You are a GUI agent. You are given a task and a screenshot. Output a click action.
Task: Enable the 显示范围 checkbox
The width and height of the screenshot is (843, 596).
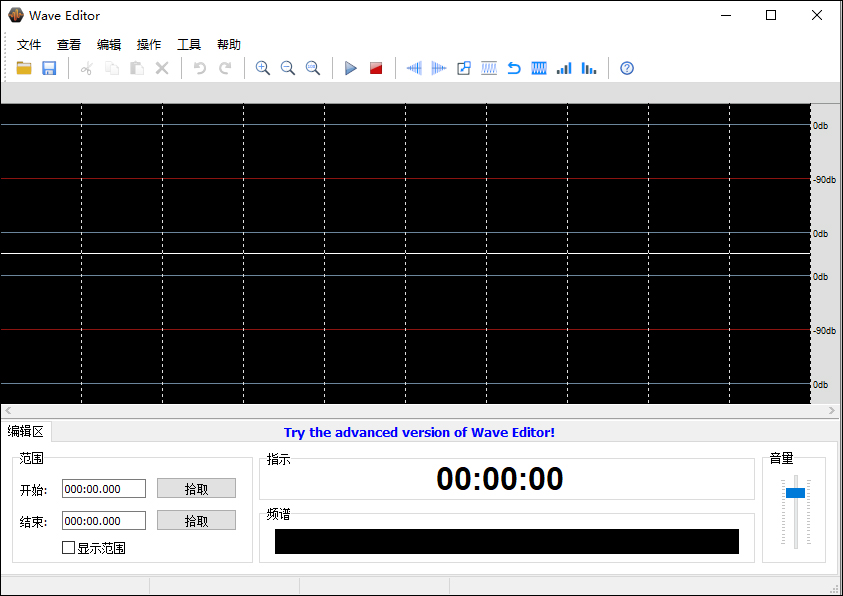click(x=69, y=547)
